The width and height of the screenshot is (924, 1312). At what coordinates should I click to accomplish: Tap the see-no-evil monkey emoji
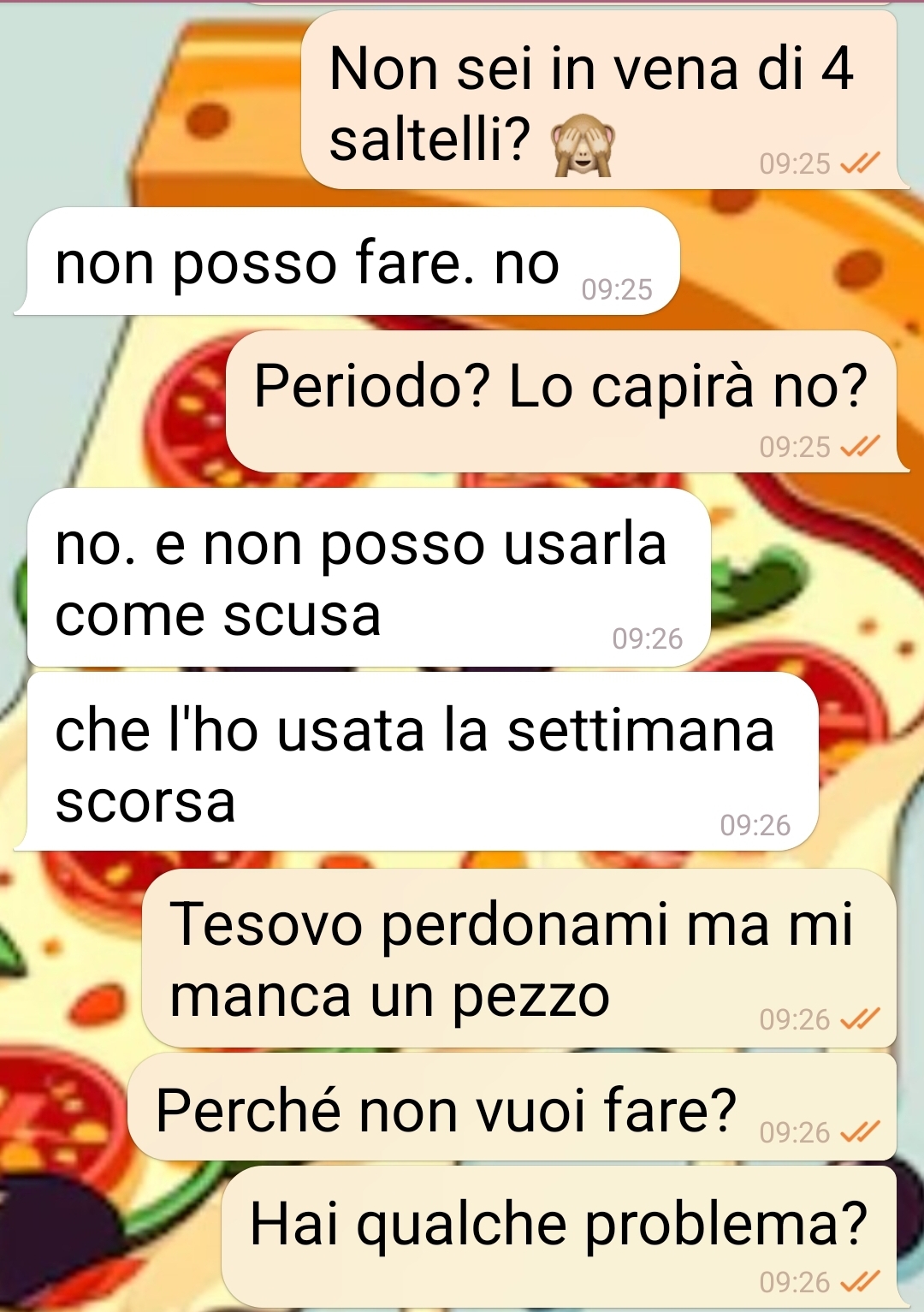pyautogui.click(x=583, y=146)
